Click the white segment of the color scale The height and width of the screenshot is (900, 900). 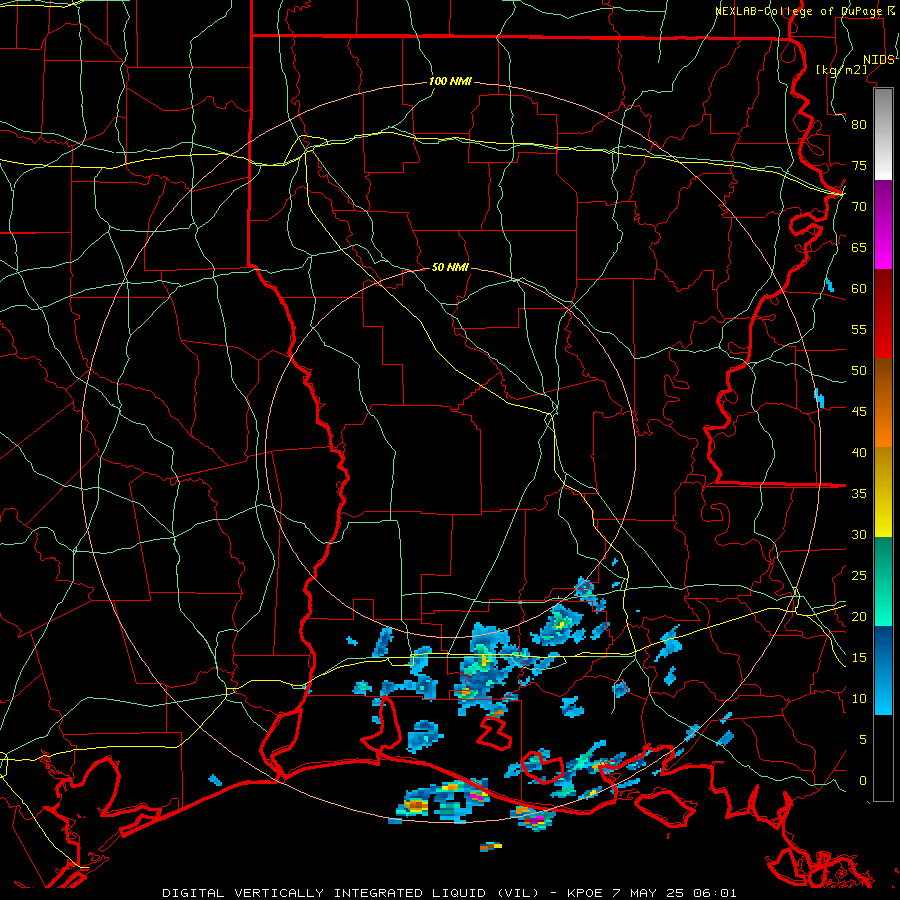click(883, 135)
